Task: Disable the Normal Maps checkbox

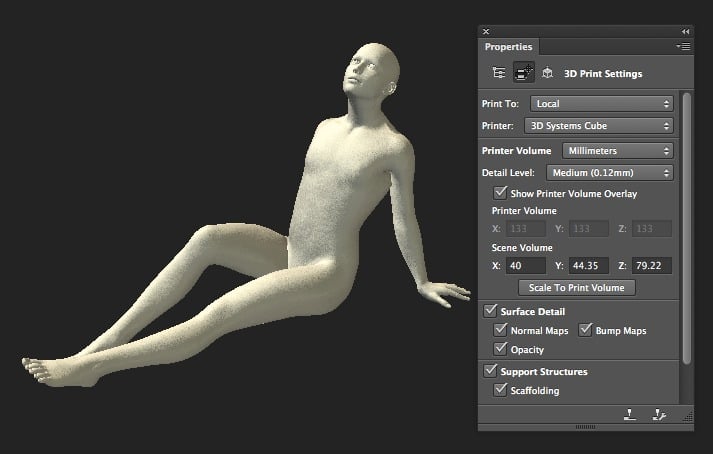Action: pyautogui.click(x=501, y=330)
